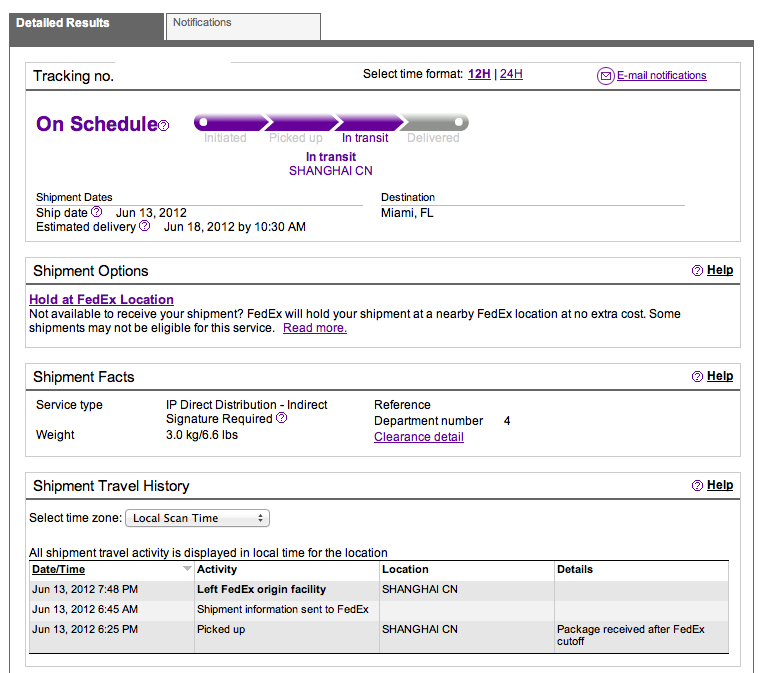
Task: Click the 3.0 kg/6.6 lbs weight value
Action: [x=202, y=435]
